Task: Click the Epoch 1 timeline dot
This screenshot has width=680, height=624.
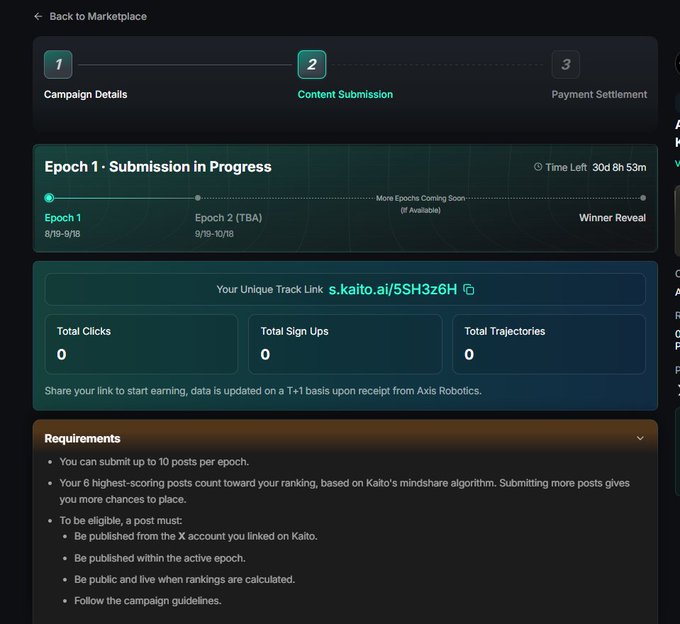Action: click(49, 198)
